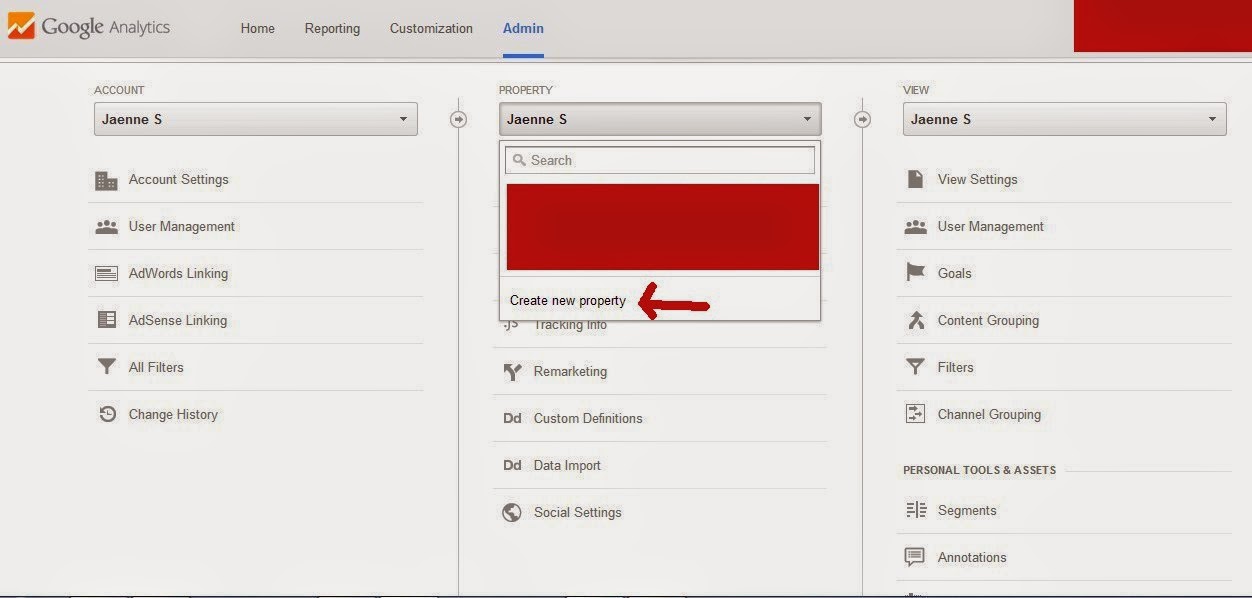
Task: Click the view User Management people icon
Action: tap(915, 227)
